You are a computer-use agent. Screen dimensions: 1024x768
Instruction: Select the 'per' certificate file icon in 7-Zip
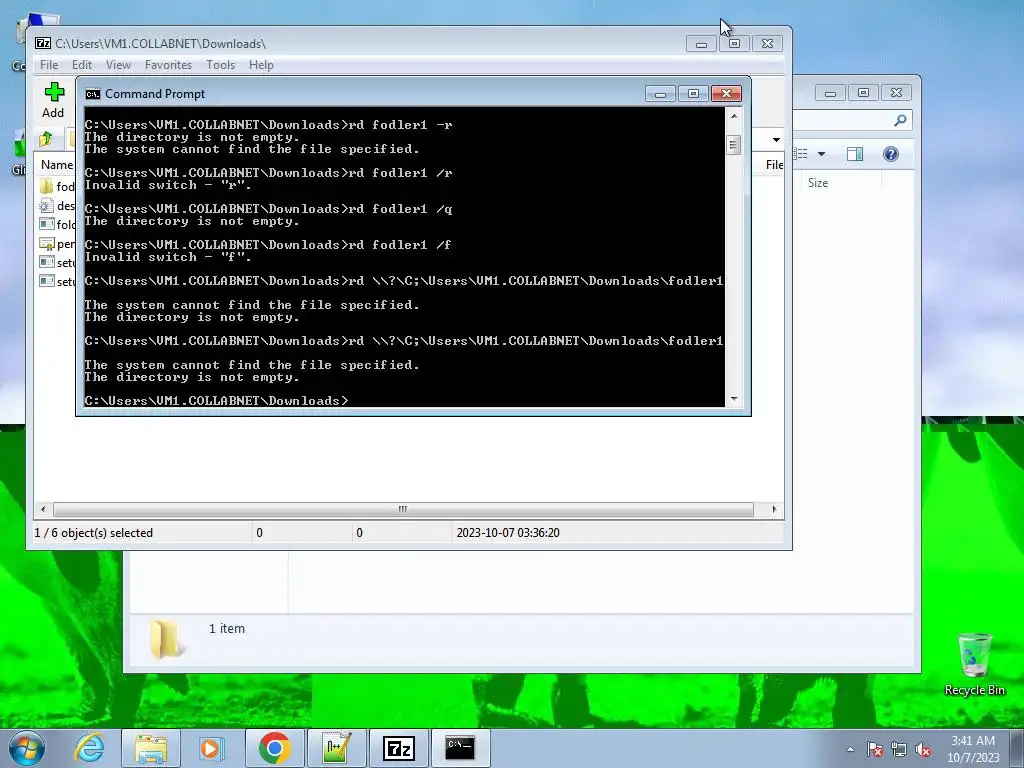[x=46, y=244]
